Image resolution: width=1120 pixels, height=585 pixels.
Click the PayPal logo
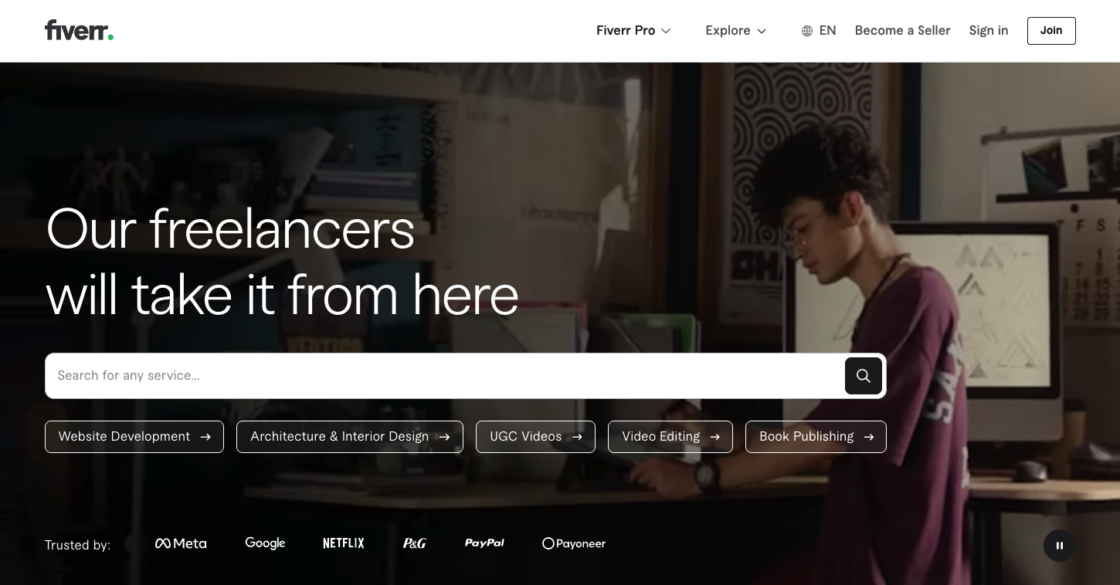tap(485, 543)
